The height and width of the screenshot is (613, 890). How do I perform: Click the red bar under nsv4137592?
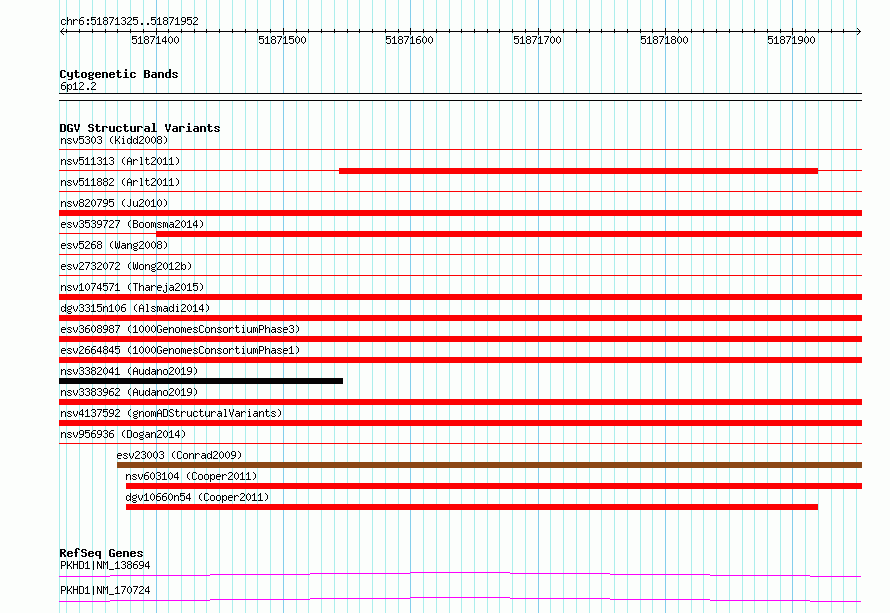click(x=460, y=423)
